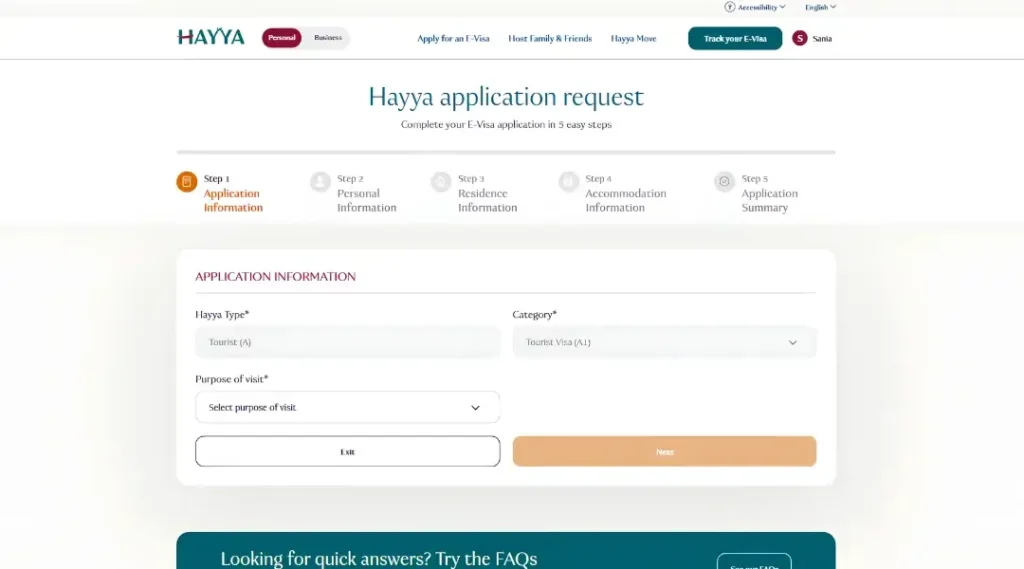Switch to Personal mode
Viewport: 1024px width, 569px height.
pos(281,38)
